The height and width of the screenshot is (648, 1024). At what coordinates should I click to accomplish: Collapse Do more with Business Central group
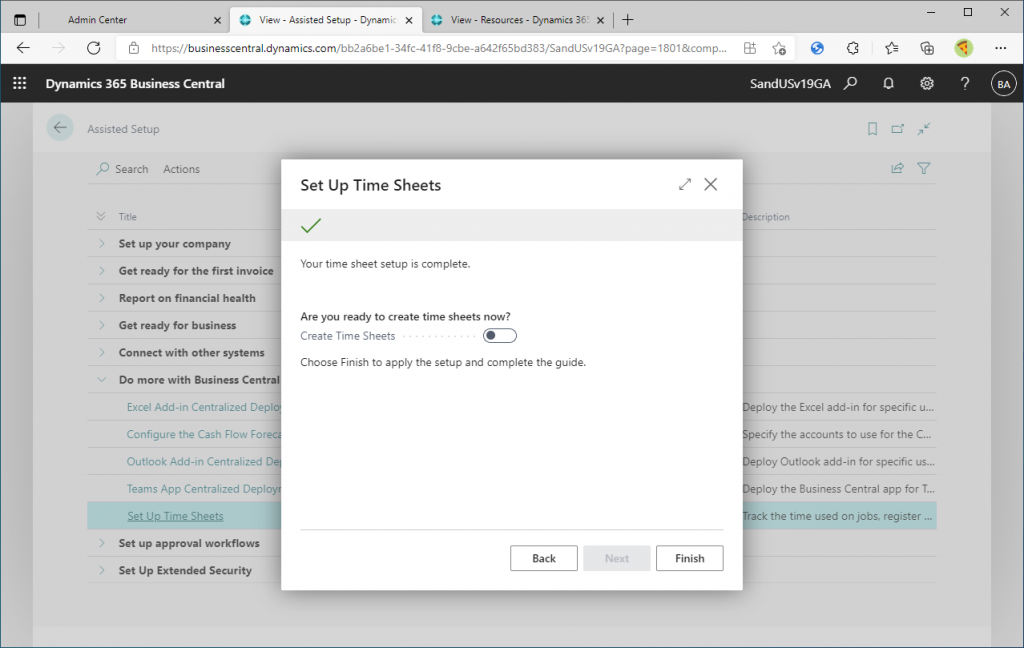click(101, 380)
